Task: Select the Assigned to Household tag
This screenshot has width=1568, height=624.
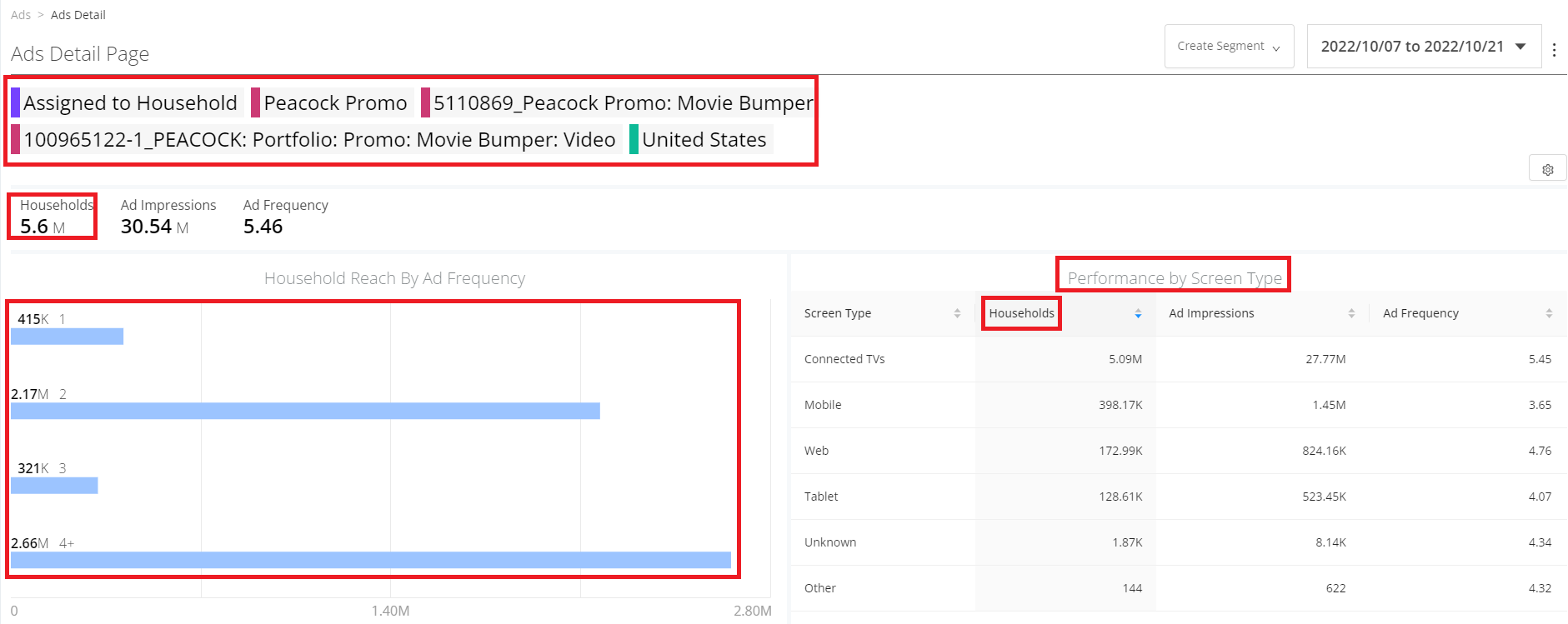Action: click(128, 102)
